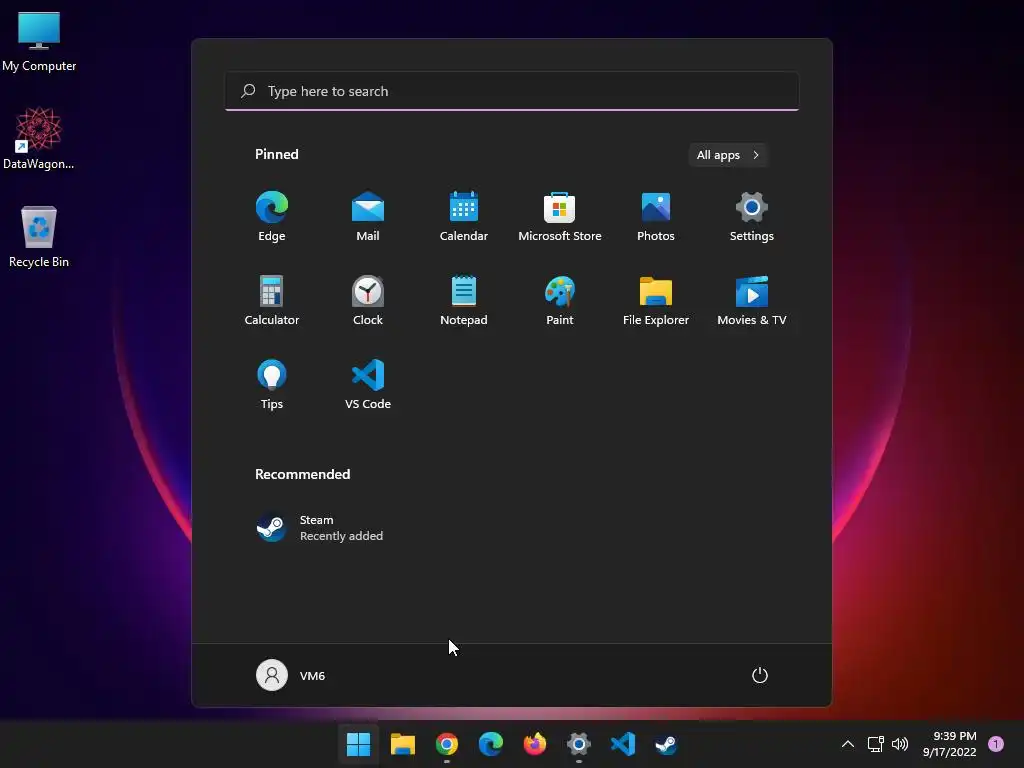Open Microsoft Edge on the taskbar
Screen dimensions: 1024x768
click(x=490, y=744)
